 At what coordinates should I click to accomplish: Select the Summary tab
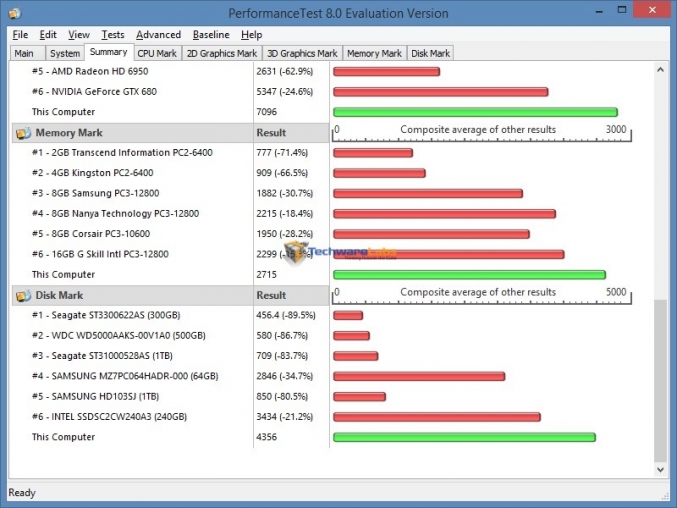pos(108,52)
